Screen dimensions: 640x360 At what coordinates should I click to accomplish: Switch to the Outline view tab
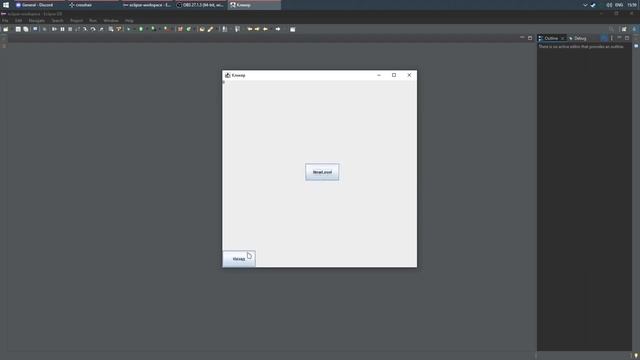551,38
